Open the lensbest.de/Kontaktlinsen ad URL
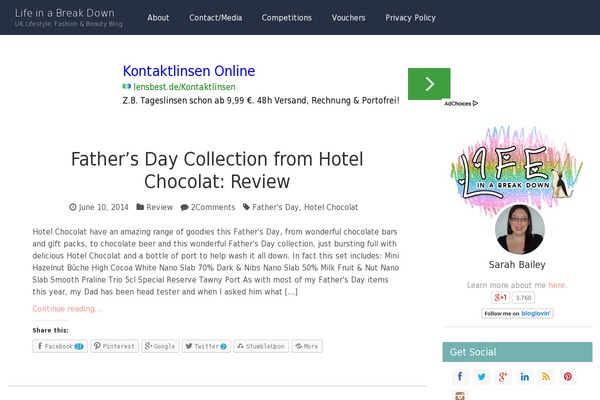The width and height of the screenshot is (600, 400). 184,87
